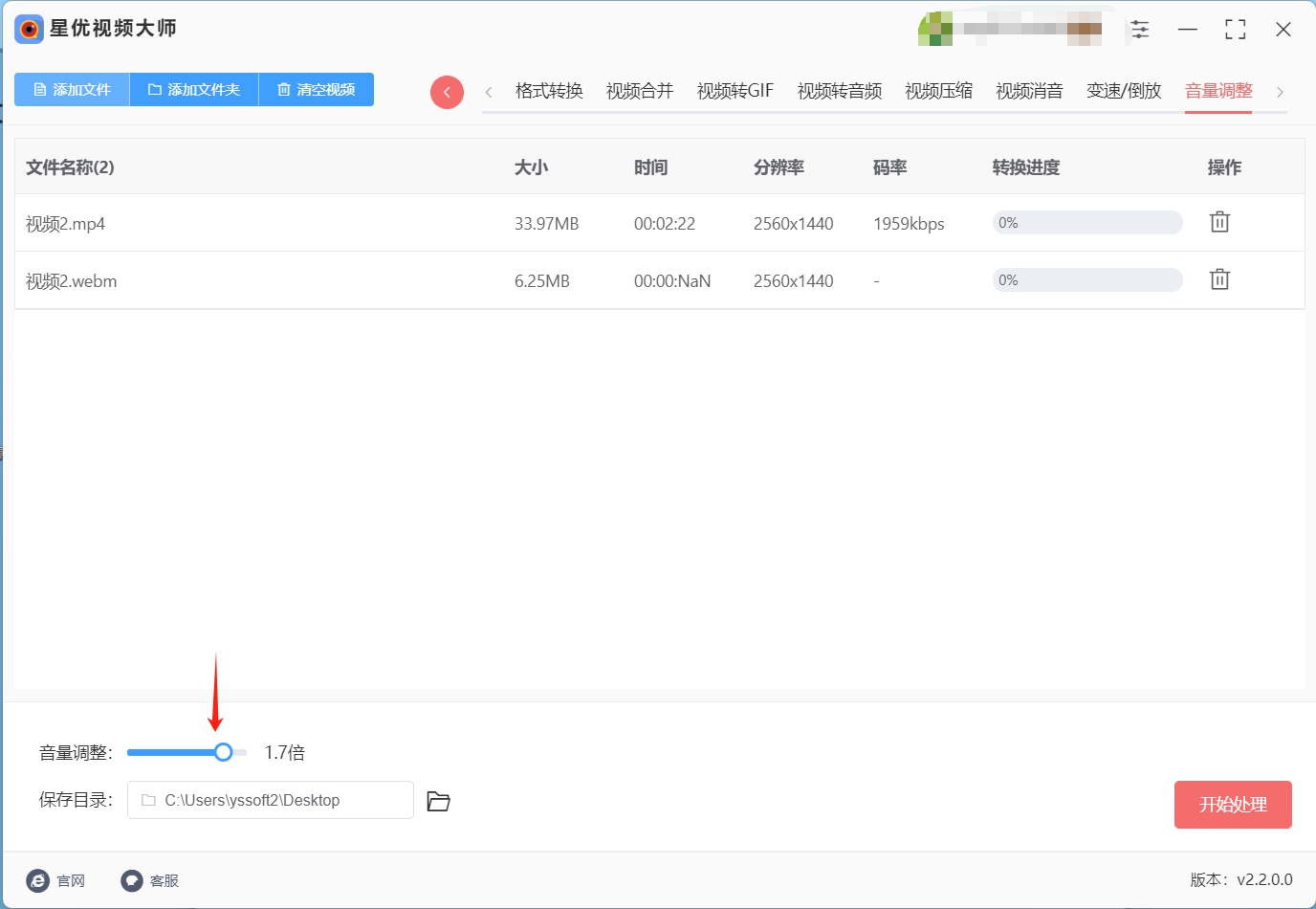Image resolution: width=1316 pixels, height=909 pixels.
Task: Click the 文件名称(2) column header
Action: (70, 167)
